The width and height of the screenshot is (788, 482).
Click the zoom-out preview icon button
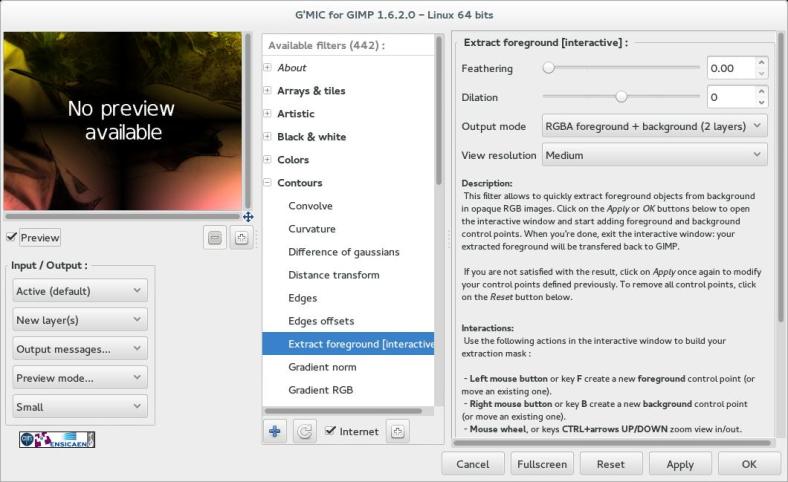215,238
